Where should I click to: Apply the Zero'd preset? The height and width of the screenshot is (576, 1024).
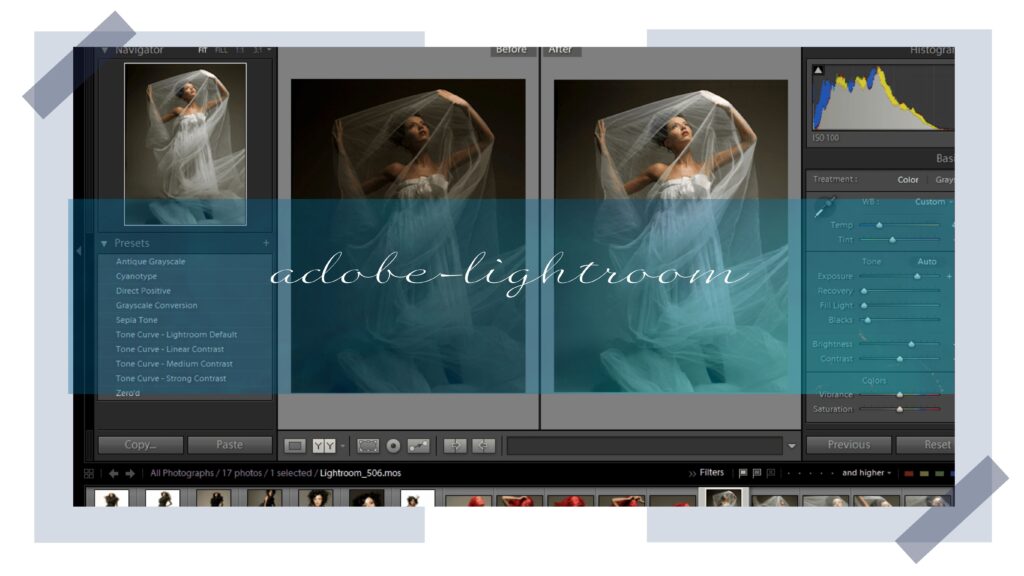(127, 393)
